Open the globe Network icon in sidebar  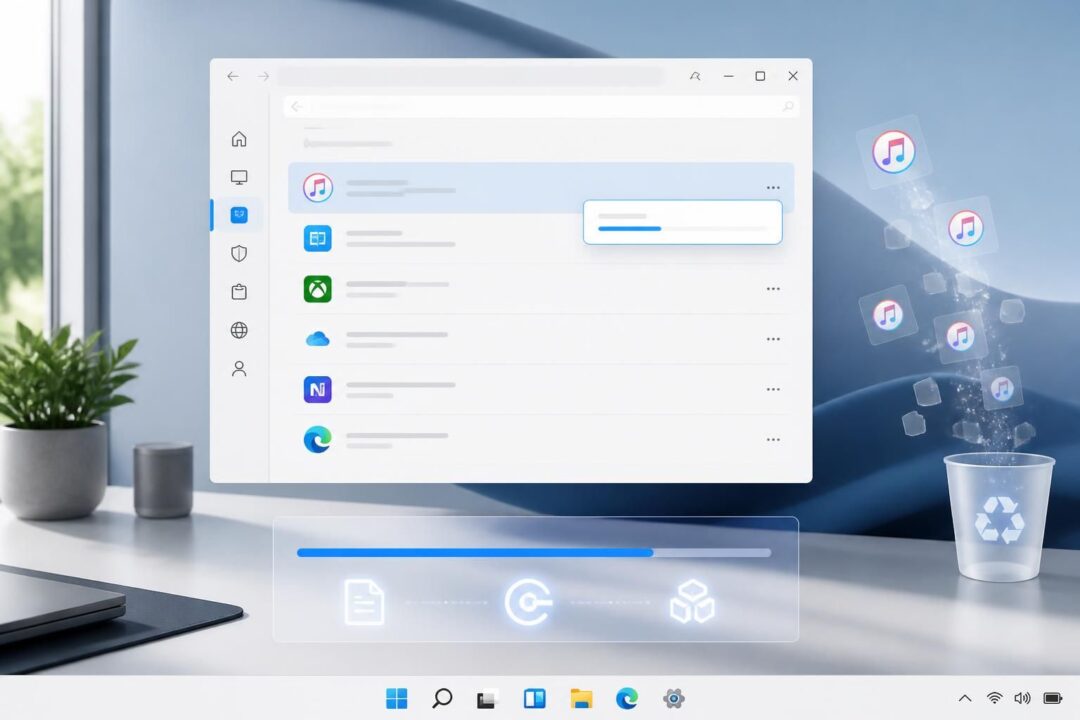pos(239,330)
